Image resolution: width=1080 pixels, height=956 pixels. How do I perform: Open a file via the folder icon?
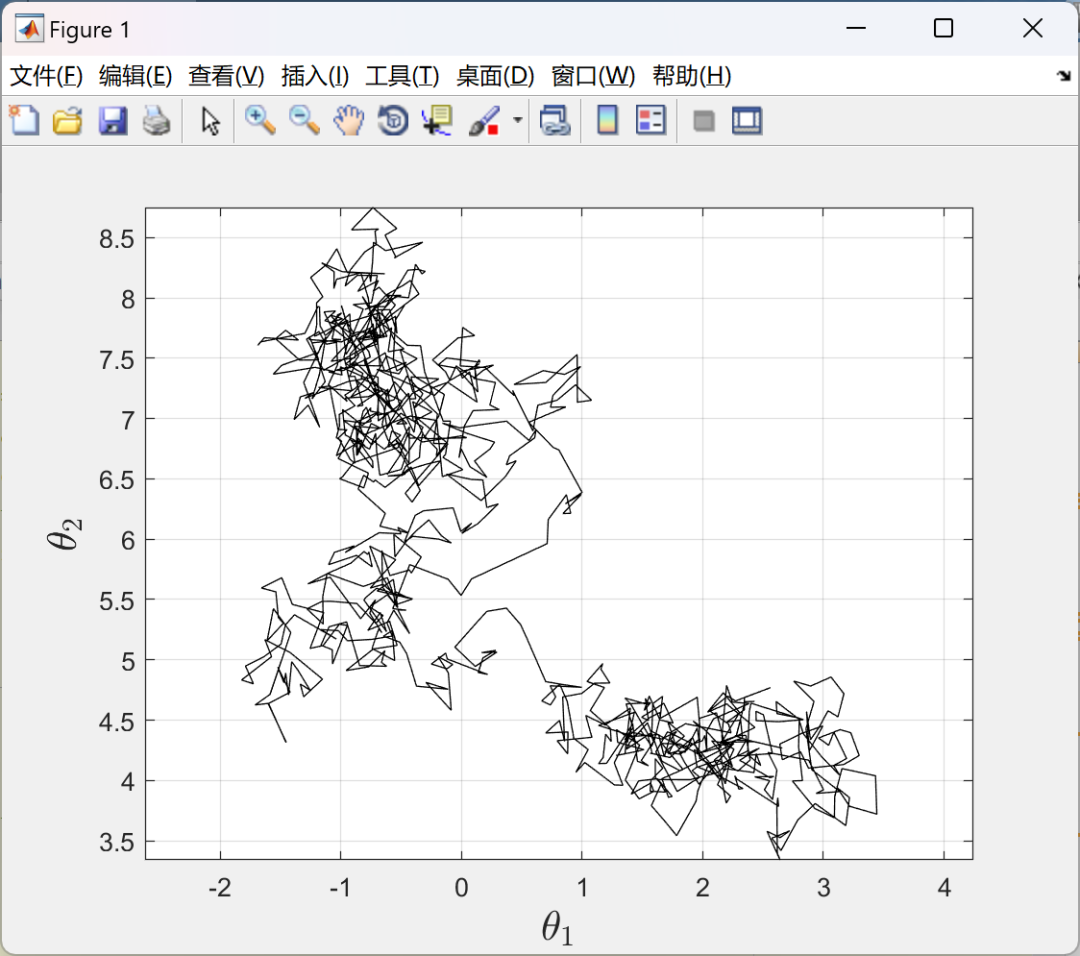tap(68, 121)
